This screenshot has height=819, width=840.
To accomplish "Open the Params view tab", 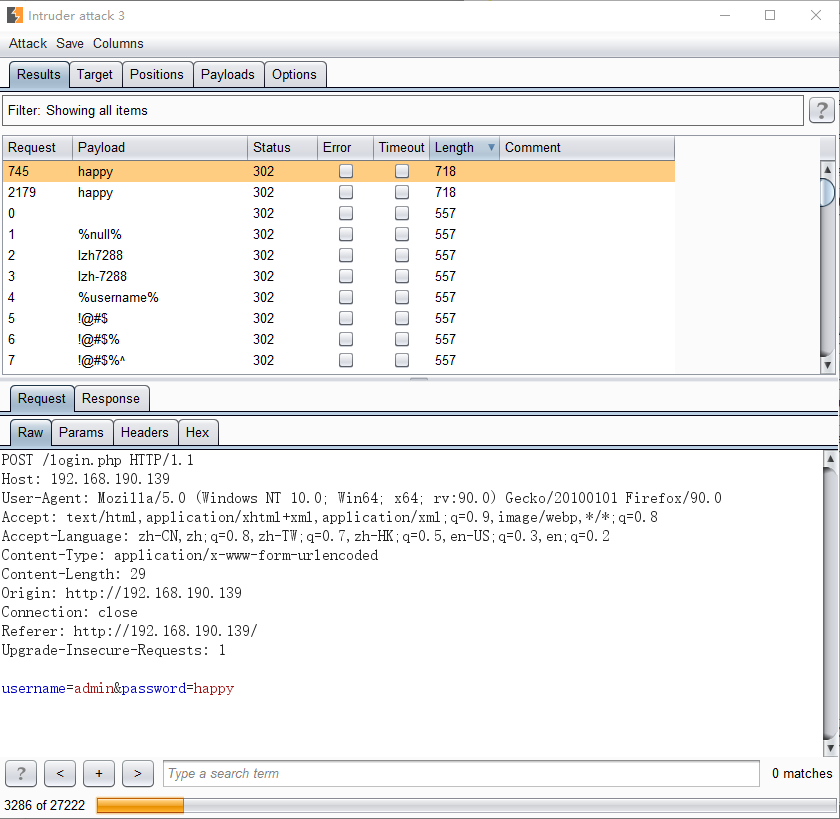I will coord(81,432).
